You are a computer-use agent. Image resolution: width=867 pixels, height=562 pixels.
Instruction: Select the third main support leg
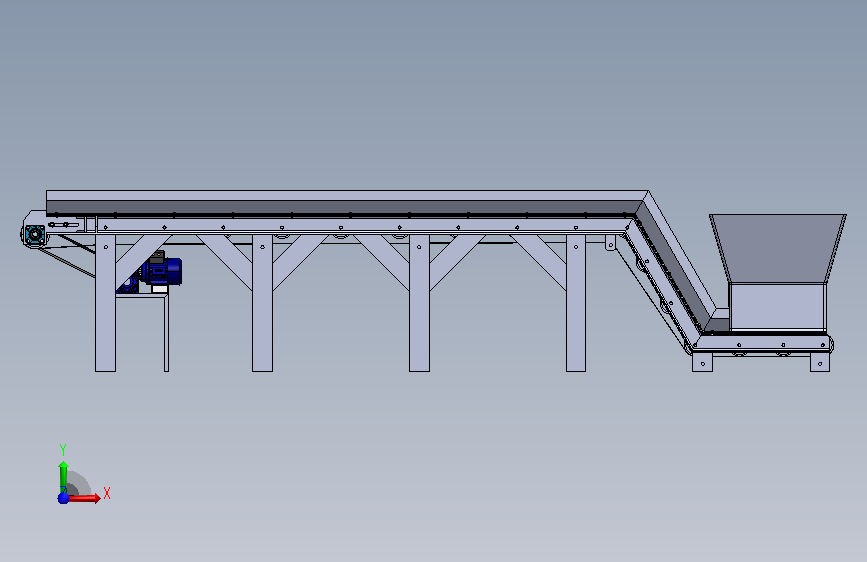click(419, 303)
